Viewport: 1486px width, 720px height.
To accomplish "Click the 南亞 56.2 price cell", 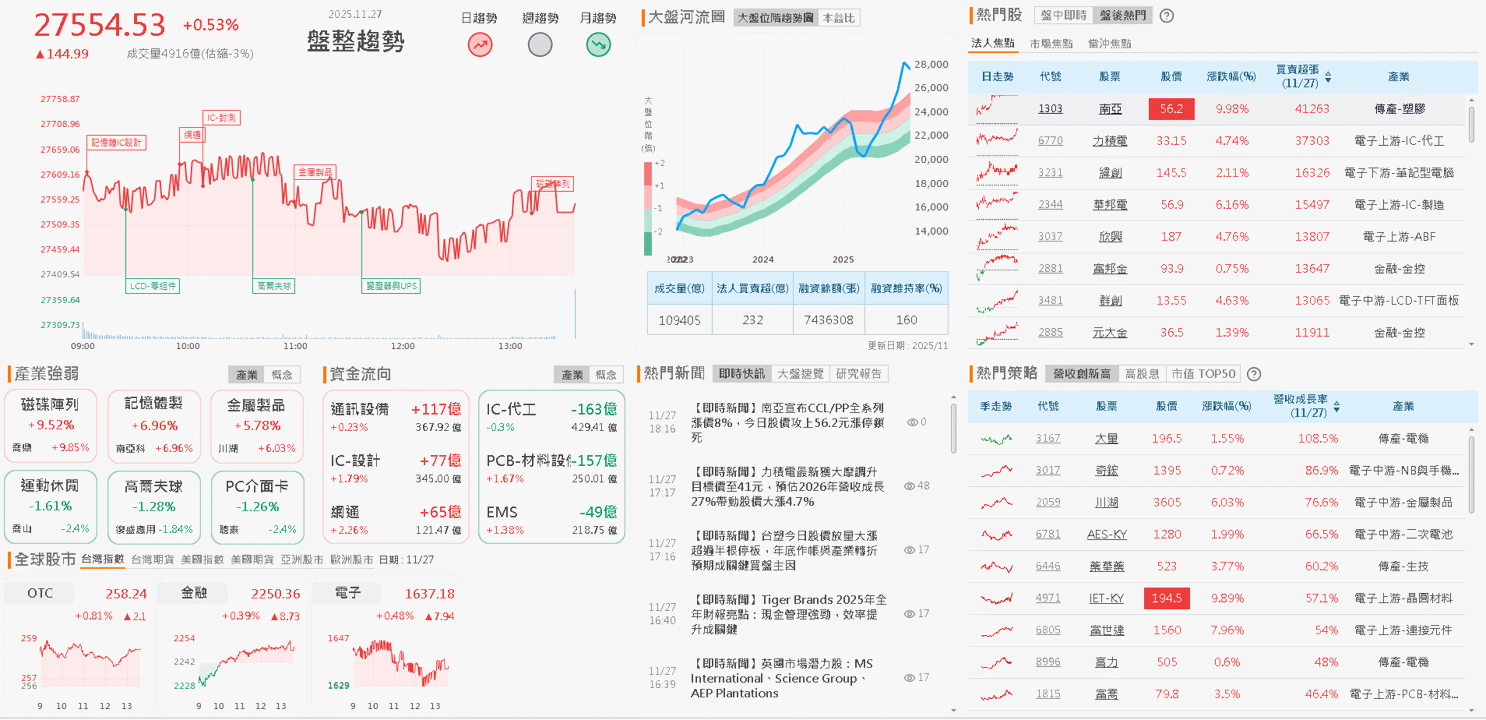I will point(1172,108).
